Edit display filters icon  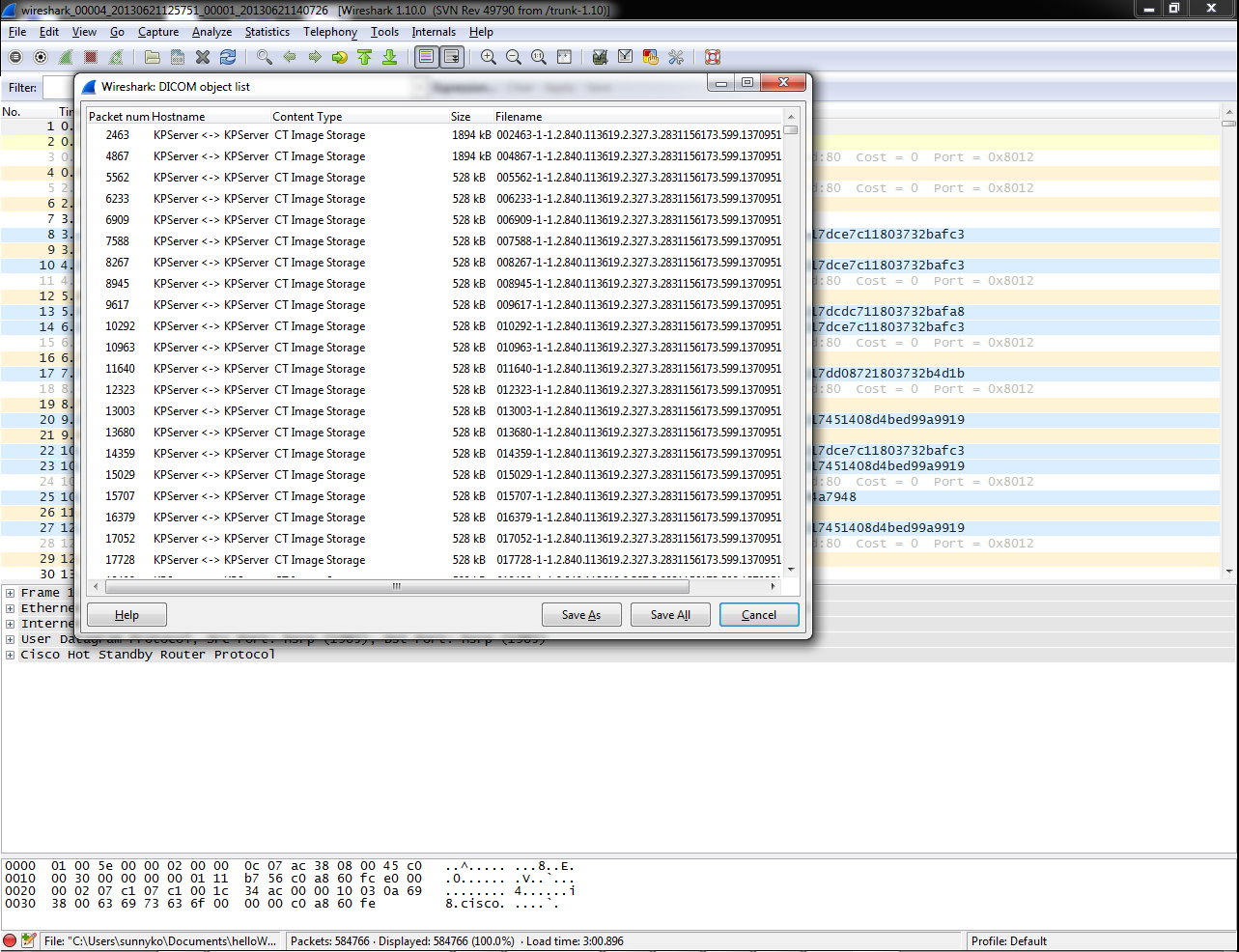[x=626, y=58]
